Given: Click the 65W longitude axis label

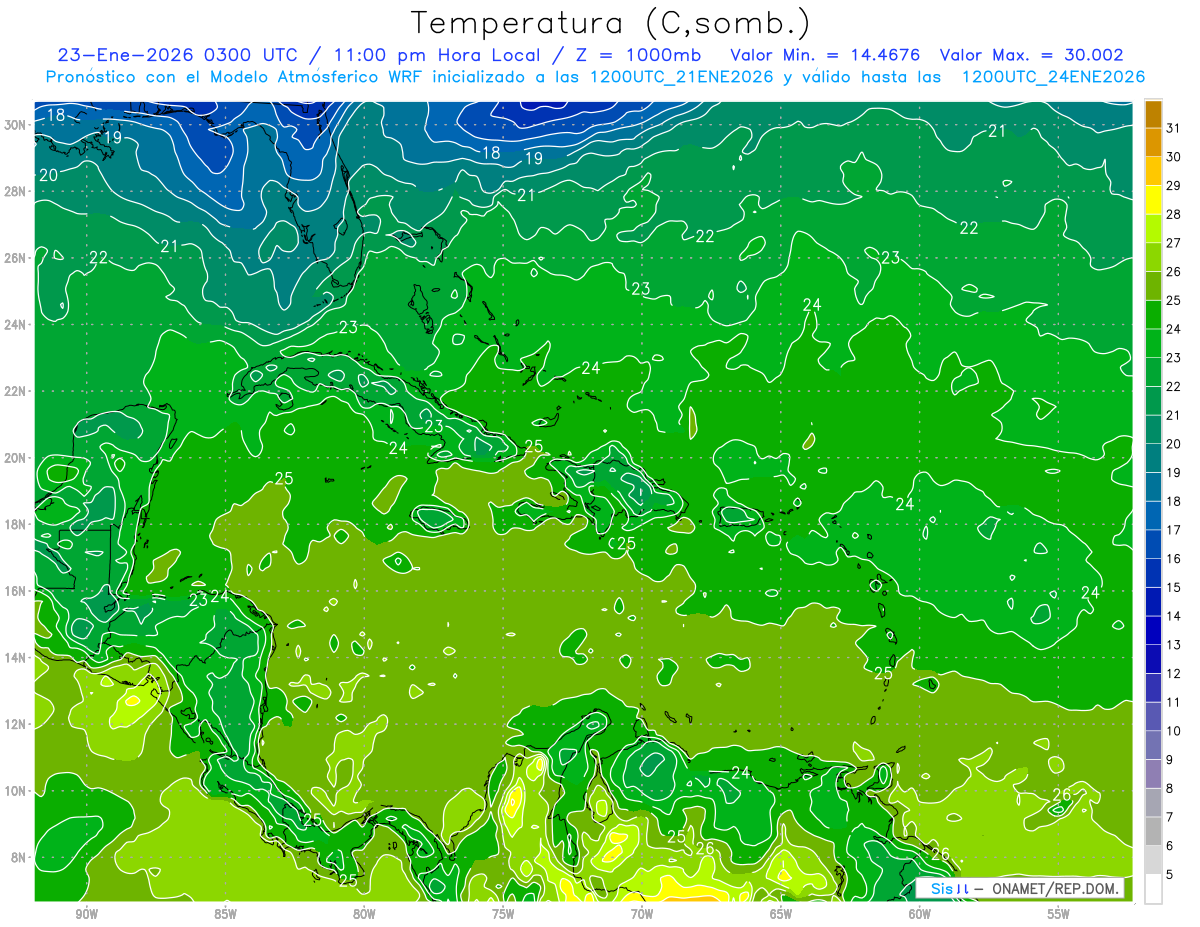Looking at the screenshot, I should (781, 913).
